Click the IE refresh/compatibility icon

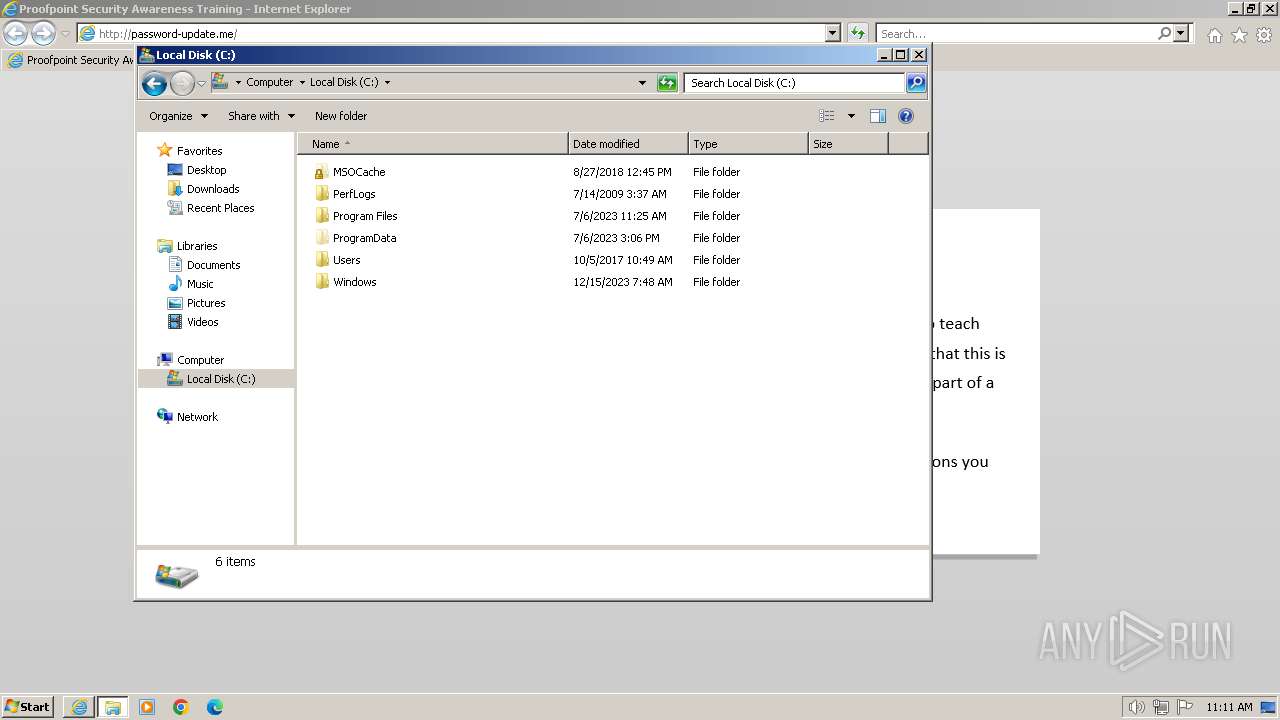(x=857, y=33)
